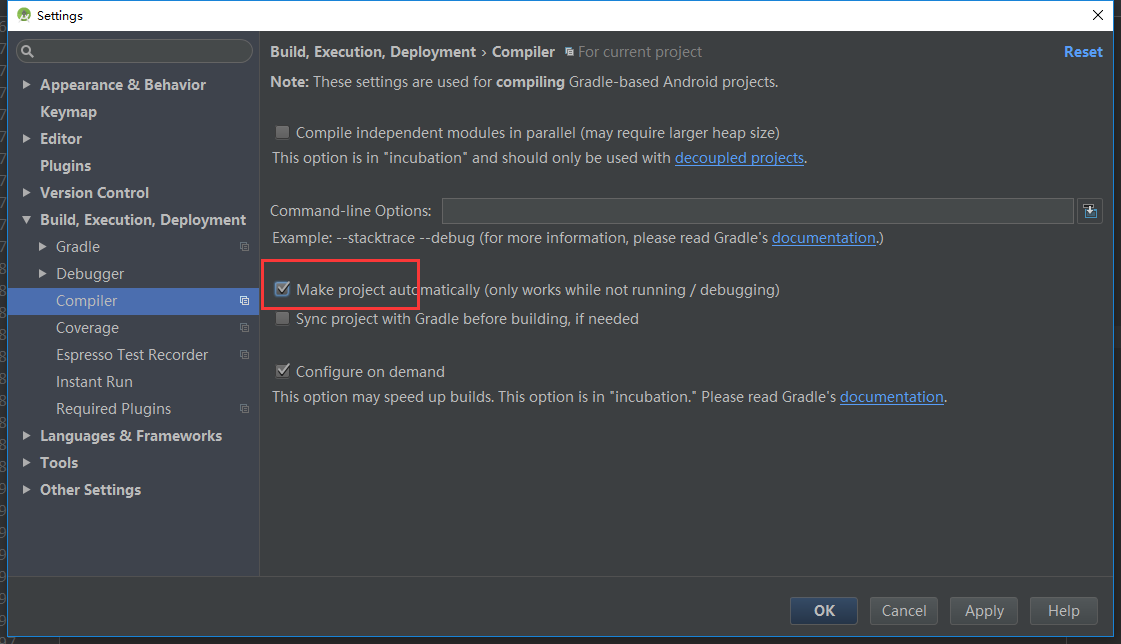Open documentation link under Configure on demand
Screen dimensions: 1121x644
(892, 397)
